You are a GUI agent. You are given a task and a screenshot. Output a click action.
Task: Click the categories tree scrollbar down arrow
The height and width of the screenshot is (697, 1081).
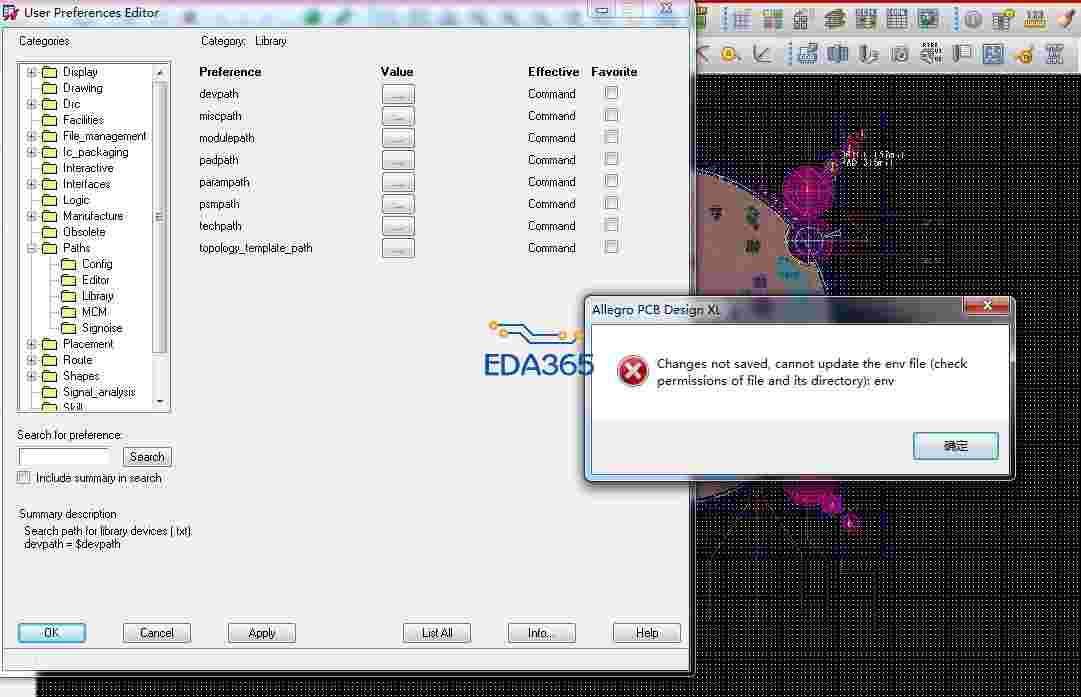click(160, 401)
